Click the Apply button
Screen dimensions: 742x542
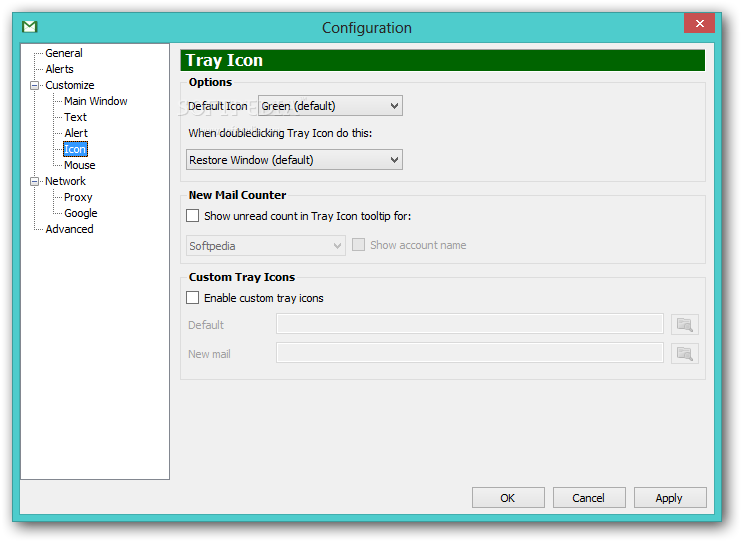coord(670,498)
